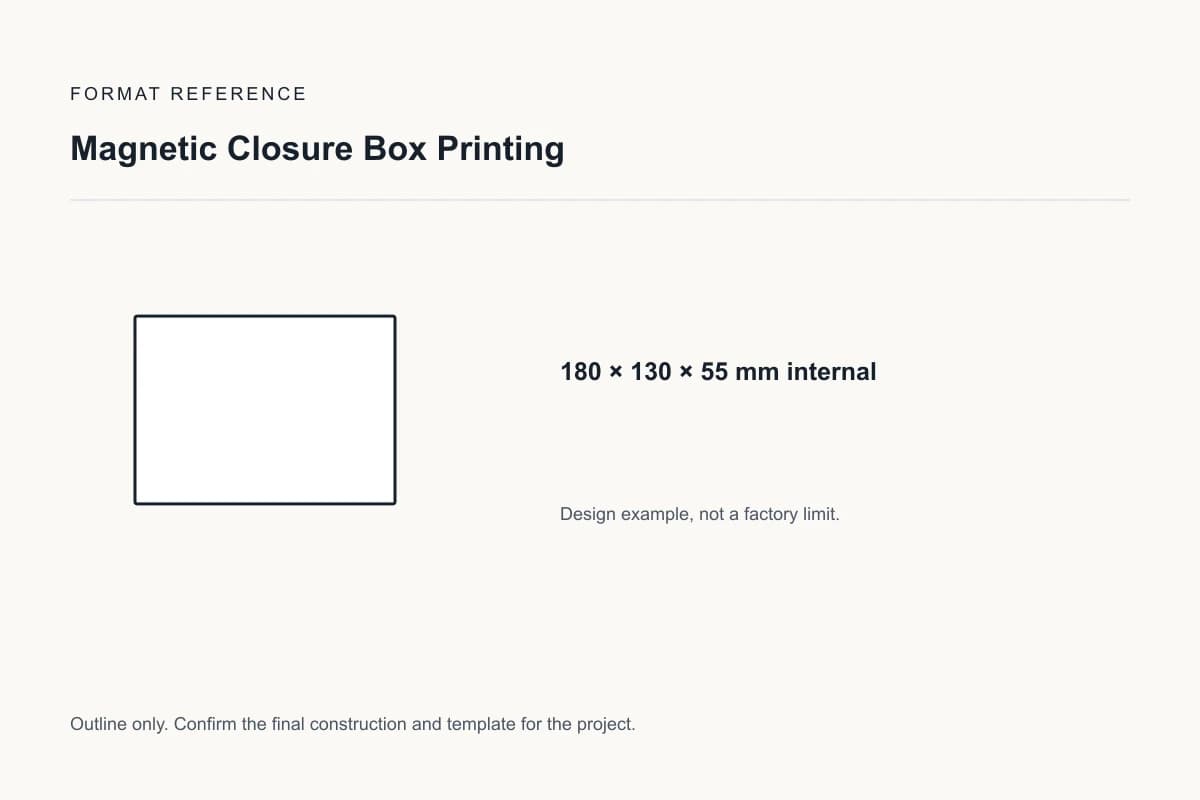Screen dimensions: 1200x800
Task: Click the word "Closure" in the heading
Action: pos(290,148)
